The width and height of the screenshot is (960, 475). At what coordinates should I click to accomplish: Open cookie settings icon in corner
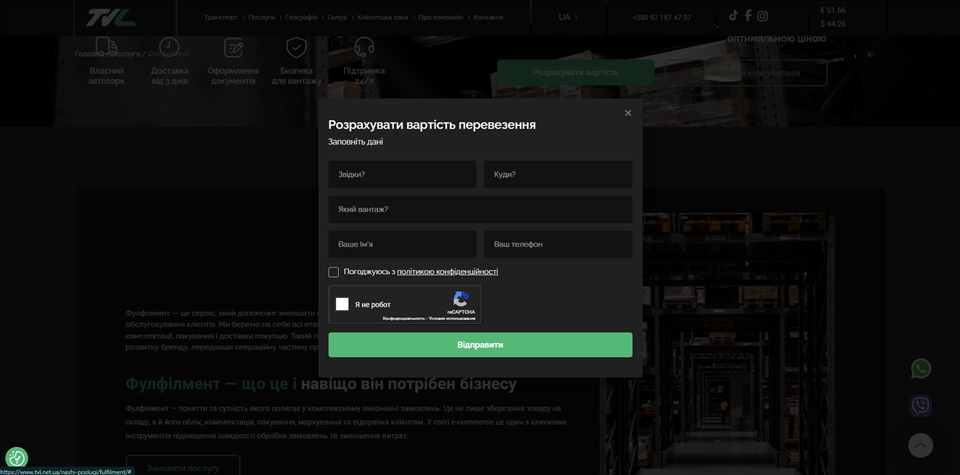click(16, 458)
